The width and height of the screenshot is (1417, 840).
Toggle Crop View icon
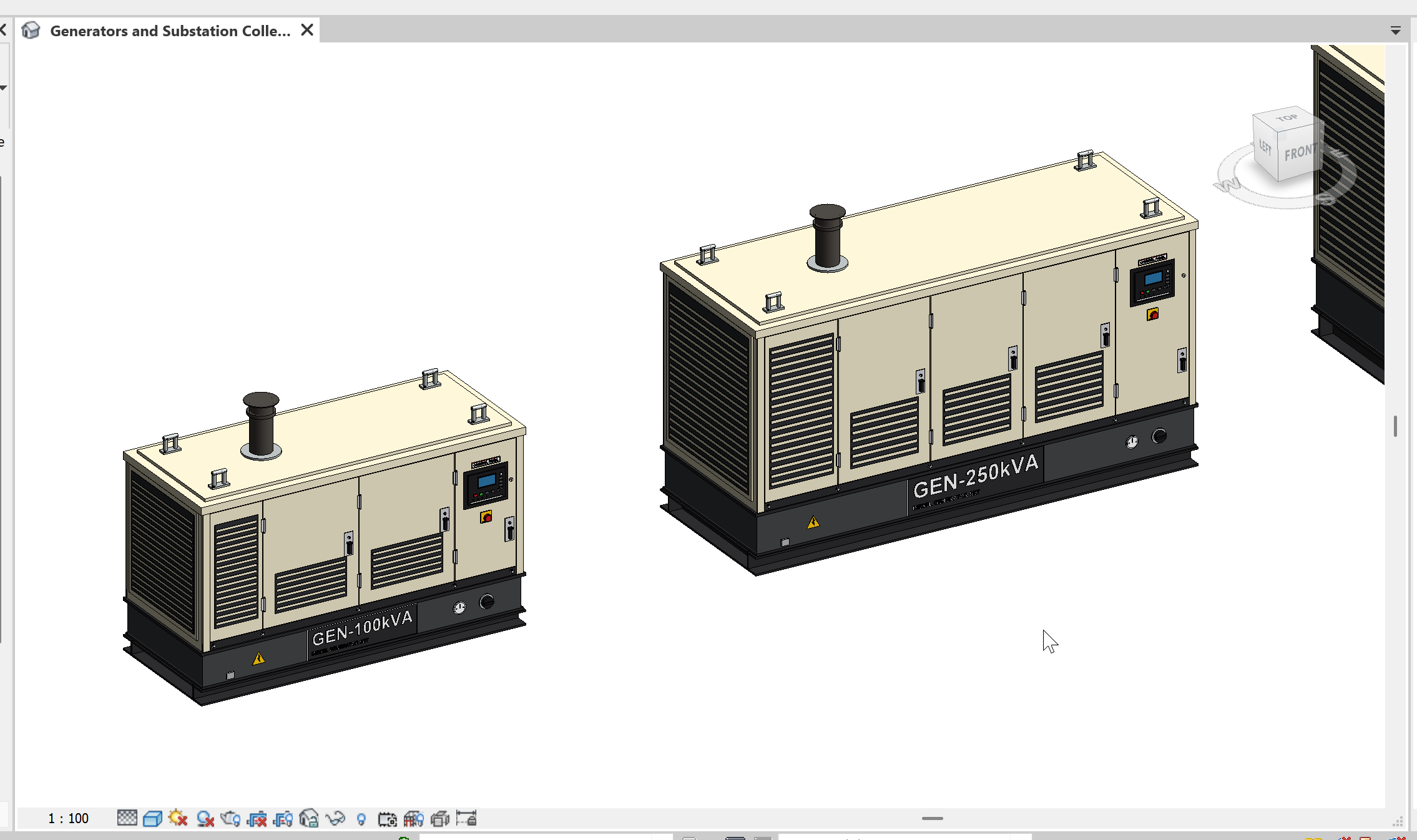257,818
